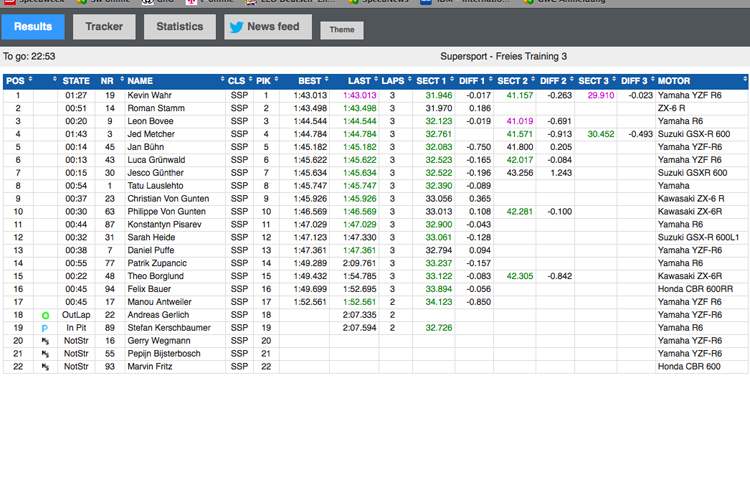Switch to the Results tab

click(x=33, y=27)
